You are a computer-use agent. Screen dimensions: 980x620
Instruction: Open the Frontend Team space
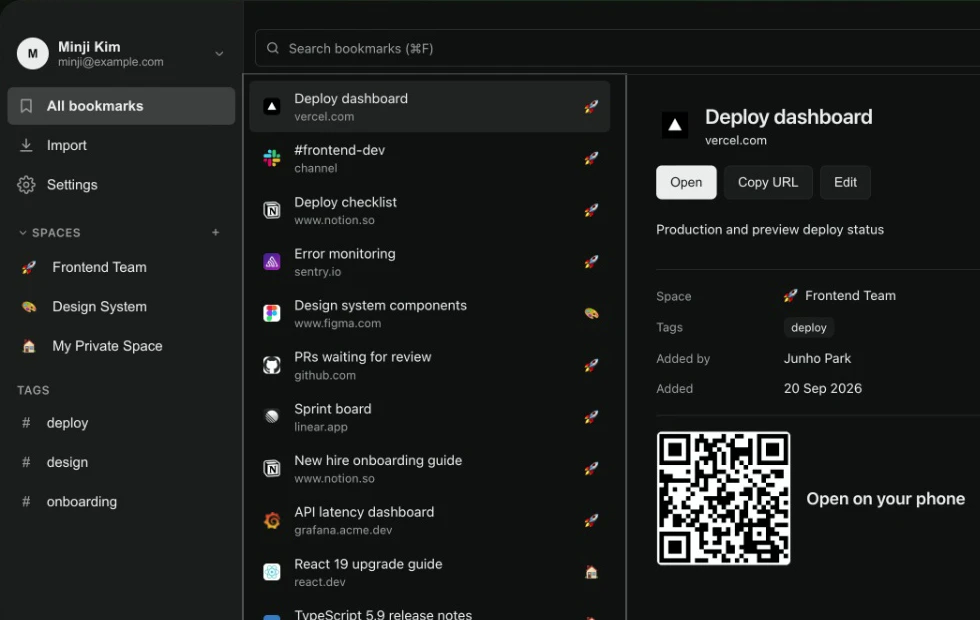click(x=121, y=268)
